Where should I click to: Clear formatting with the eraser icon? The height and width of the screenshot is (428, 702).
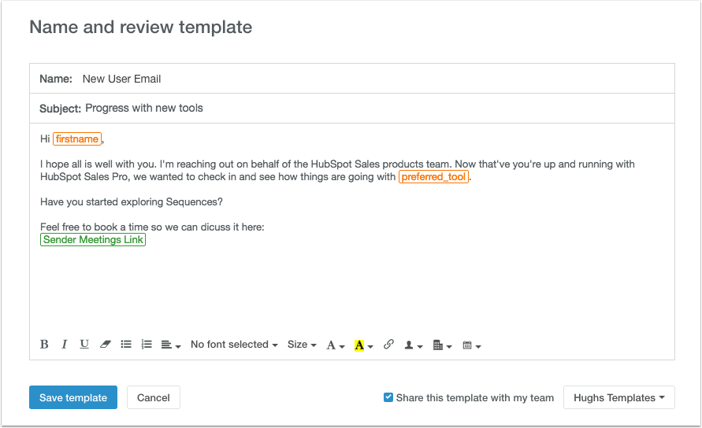[x=105, y=344]
